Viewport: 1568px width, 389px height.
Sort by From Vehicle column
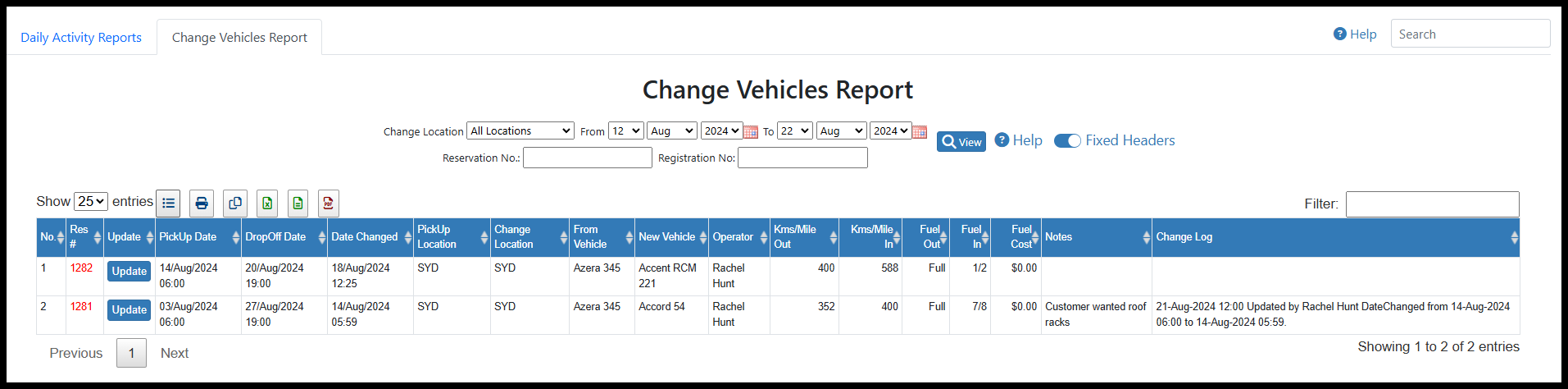pos(602,237)
